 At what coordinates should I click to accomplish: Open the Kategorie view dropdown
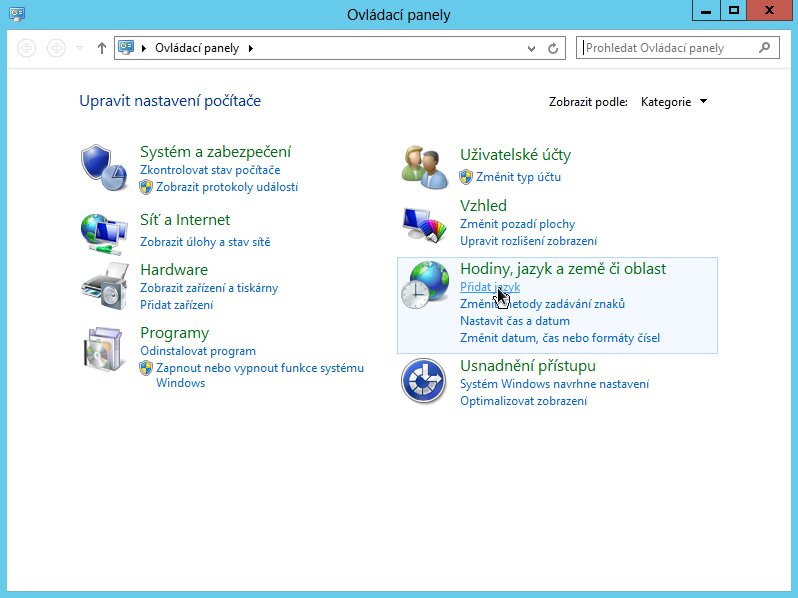click(x=674, y=102)
